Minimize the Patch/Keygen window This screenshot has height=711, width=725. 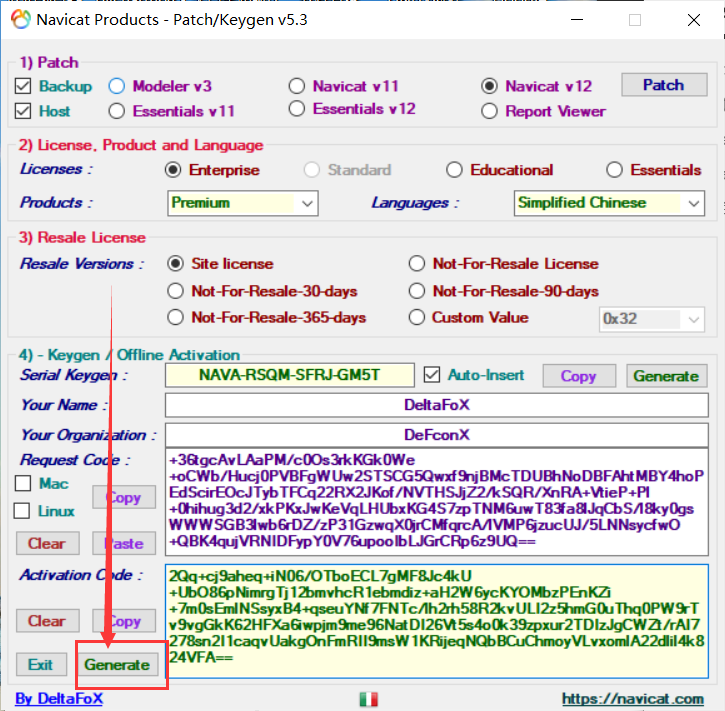tap(577, 20)
